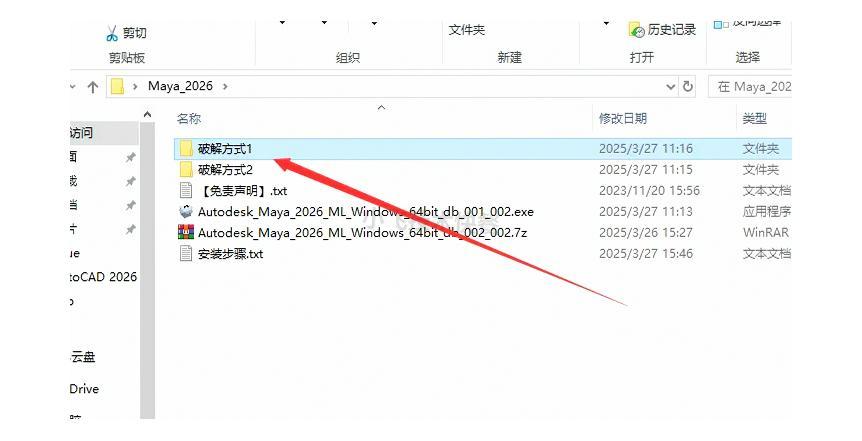Viewport: 862px width, 441px height.
Task: Click the folder icon of 破解方式2
Action: point(186,169)
